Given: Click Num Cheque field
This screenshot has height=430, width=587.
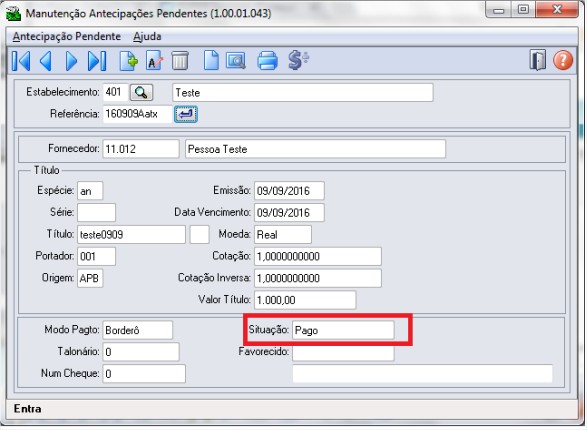Looking at the screenshot, I should tap(144, 373).
